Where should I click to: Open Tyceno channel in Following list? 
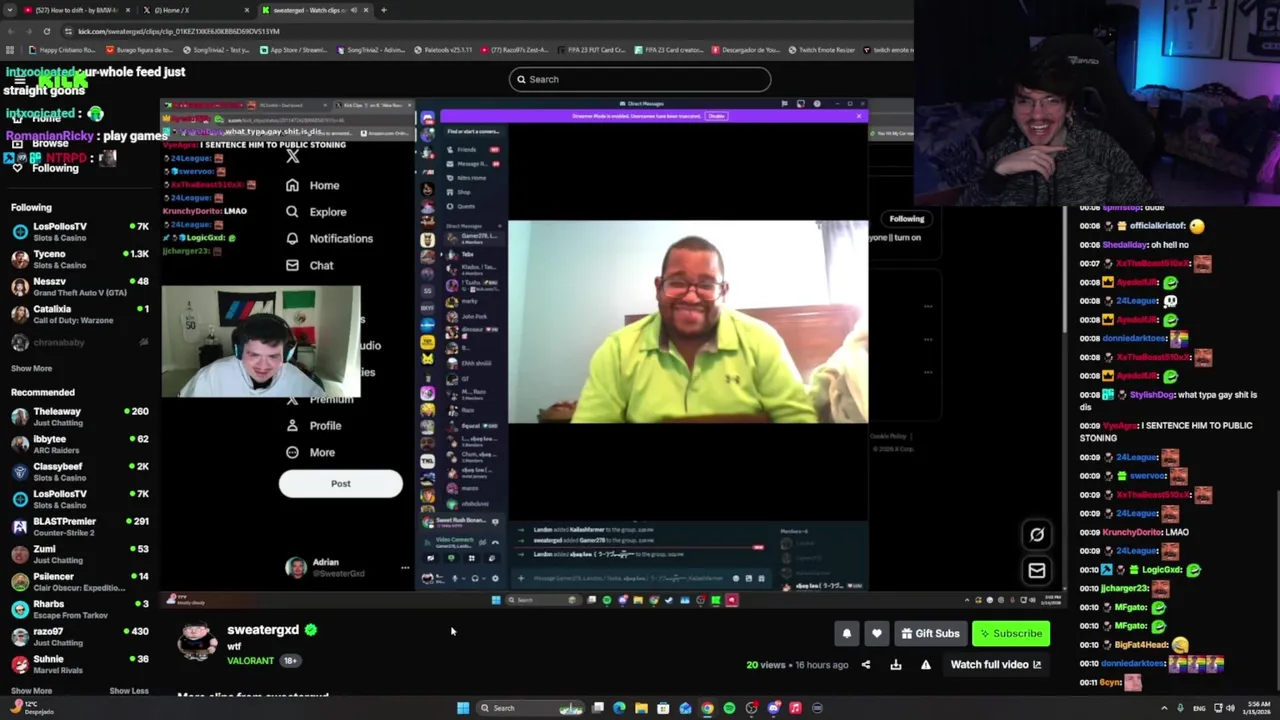(x=79, y=259)
